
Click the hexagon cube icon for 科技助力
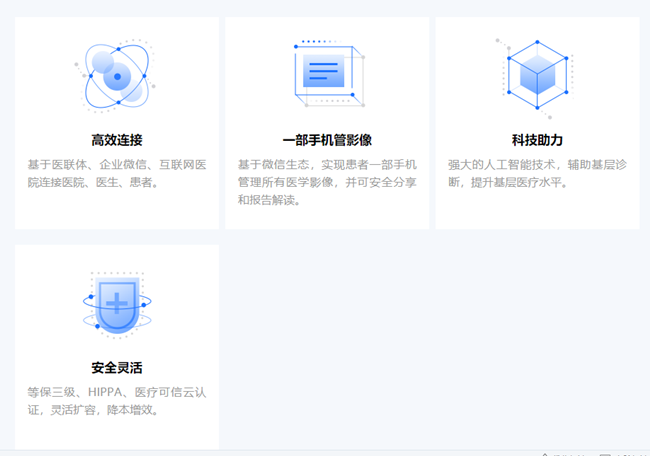point(537,73)
